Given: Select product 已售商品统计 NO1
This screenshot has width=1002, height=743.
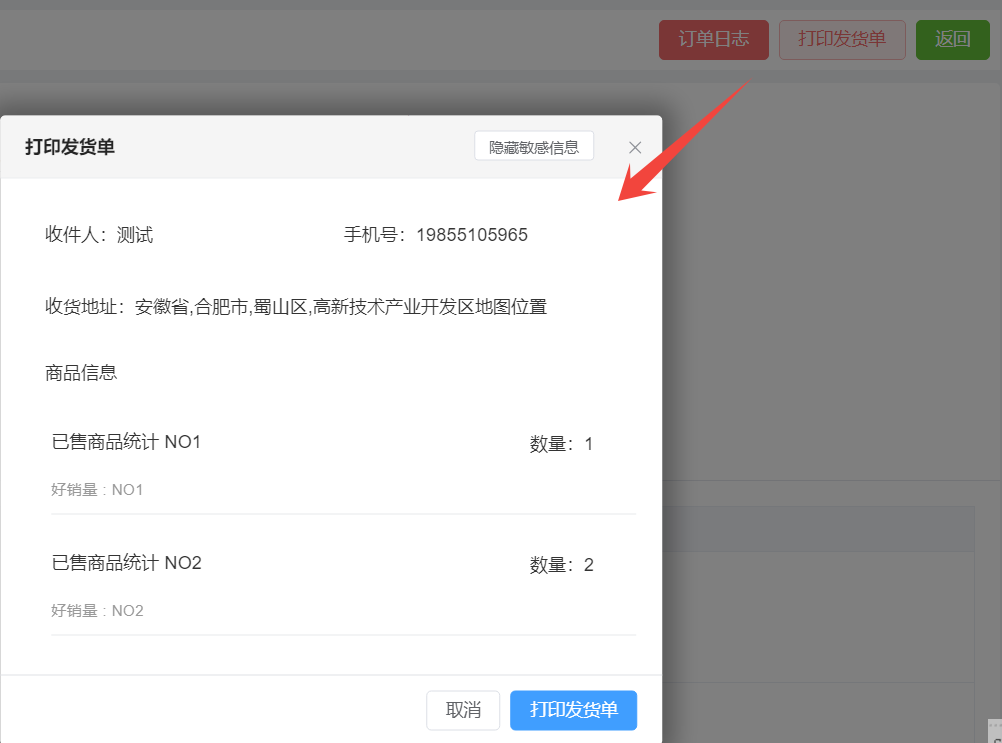Looking at the screenshot, I should pyautogui.click(x=127, y=441).
